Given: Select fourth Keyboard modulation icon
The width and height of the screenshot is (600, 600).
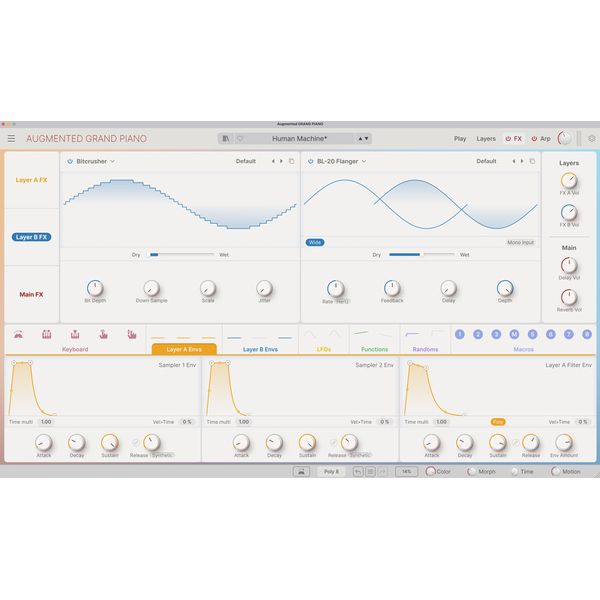Looking at the screenshot, I should (x=103, y=334).
